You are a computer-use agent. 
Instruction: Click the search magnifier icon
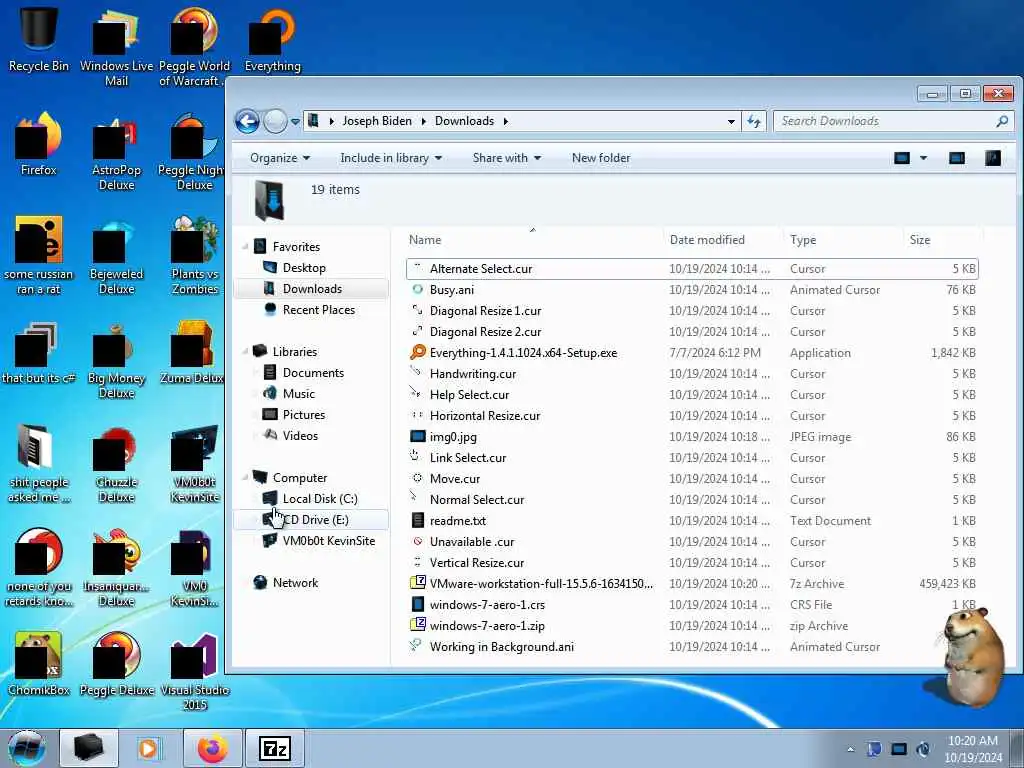click(1002, 121)
